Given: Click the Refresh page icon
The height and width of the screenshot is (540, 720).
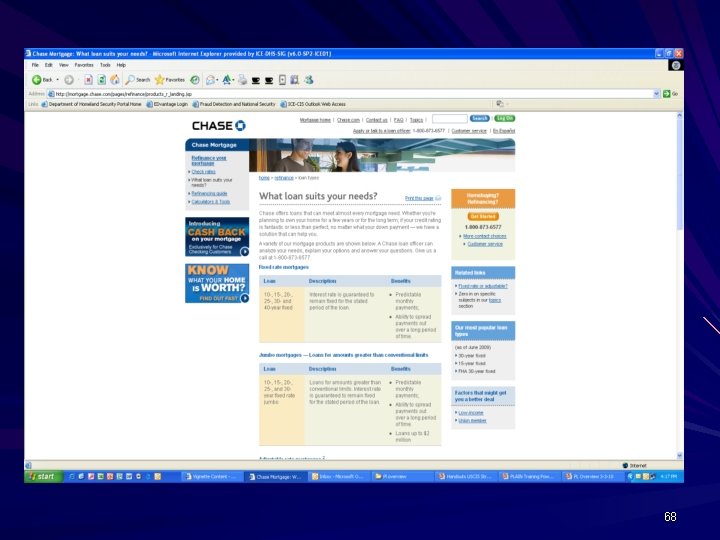Looking at the screenshot, I should (x=101, y=80).
